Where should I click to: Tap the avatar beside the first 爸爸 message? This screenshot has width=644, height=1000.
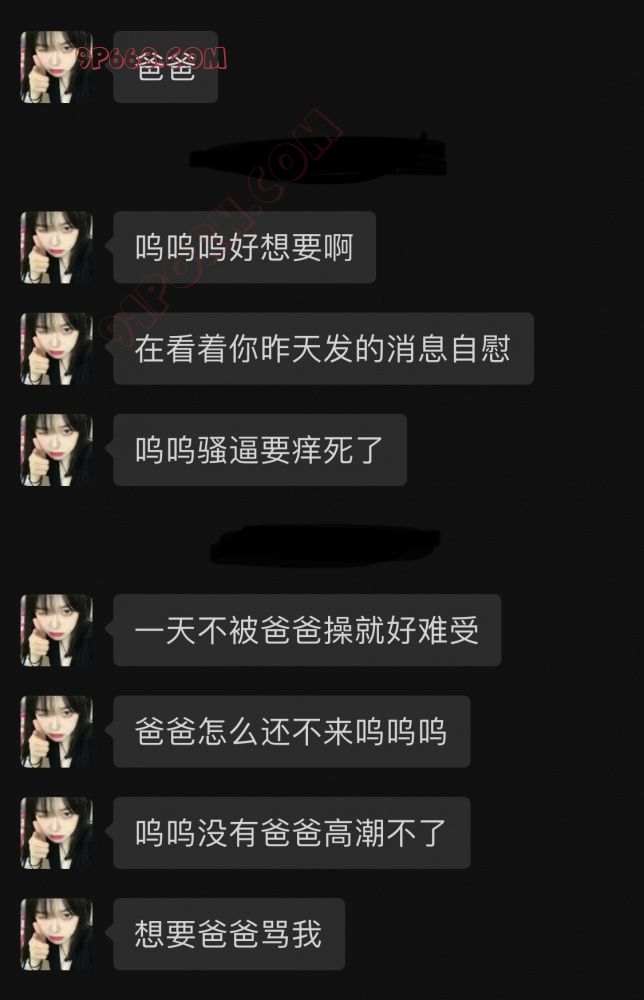pos(57,67)
